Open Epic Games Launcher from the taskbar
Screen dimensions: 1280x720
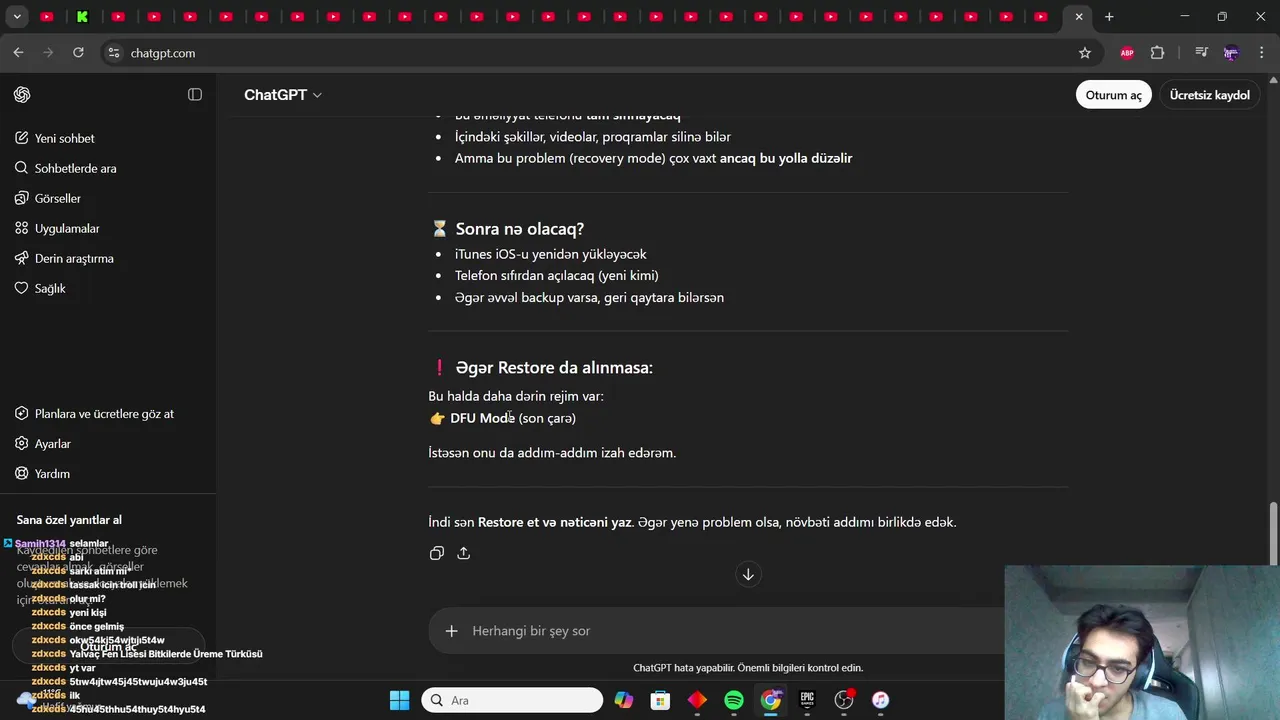(x=807, y=700)
